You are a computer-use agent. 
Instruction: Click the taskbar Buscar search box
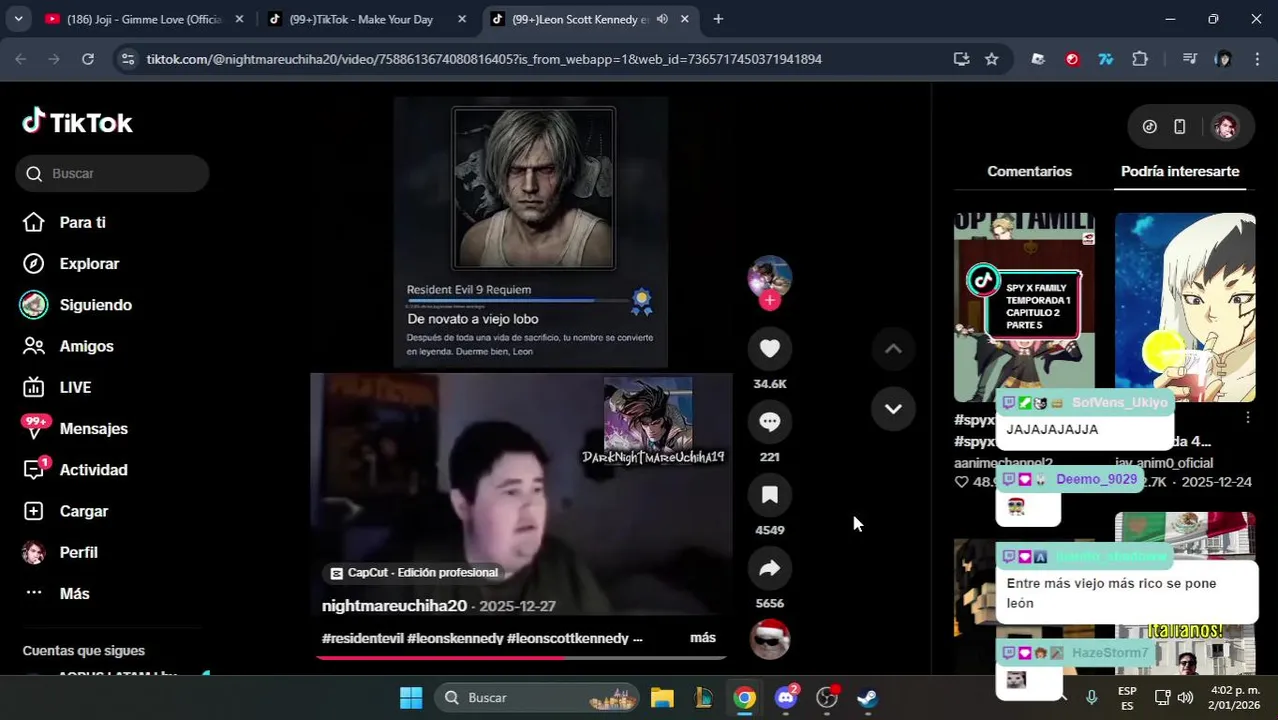[x=536, y=697]
